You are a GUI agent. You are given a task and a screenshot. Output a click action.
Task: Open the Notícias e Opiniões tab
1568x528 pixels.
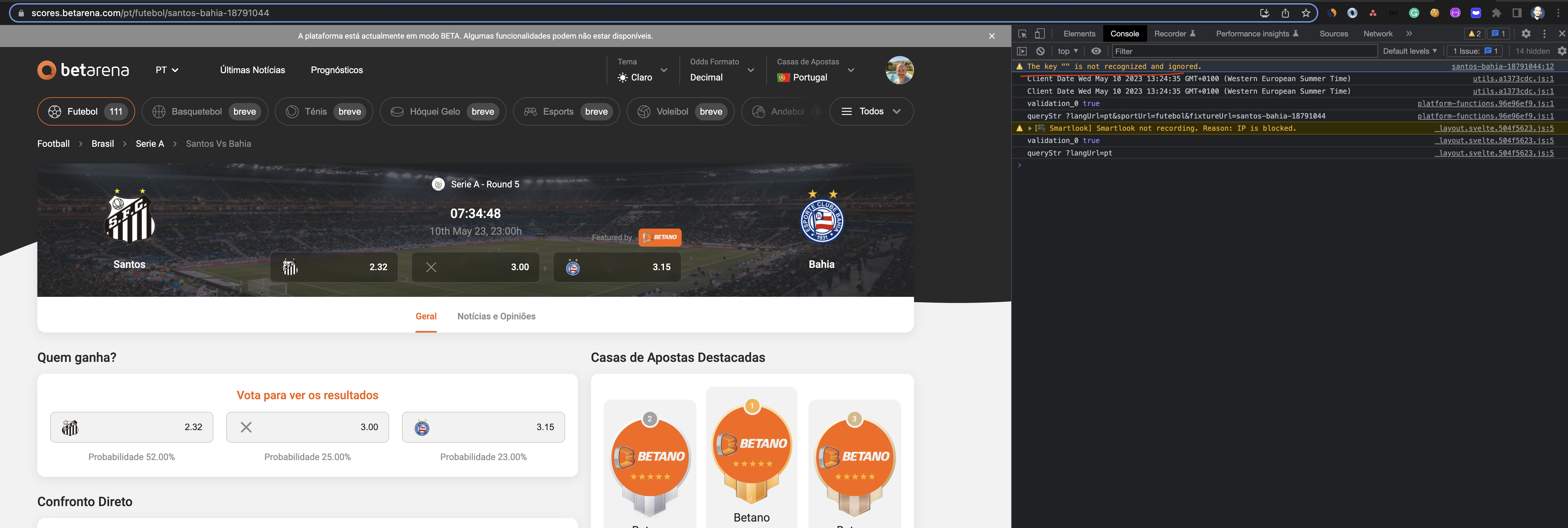tap(496, 316)
